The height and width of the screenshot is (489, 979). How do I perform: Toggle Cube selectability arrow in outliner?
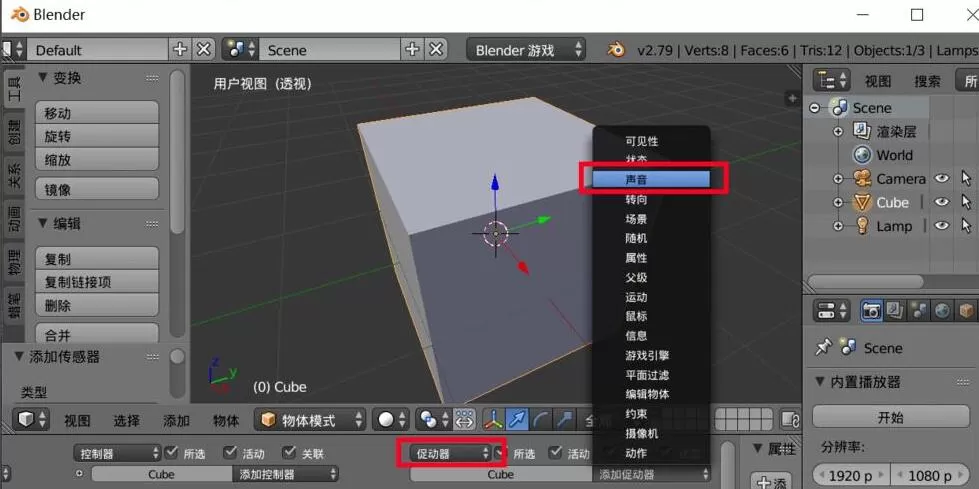click(967, 202)
